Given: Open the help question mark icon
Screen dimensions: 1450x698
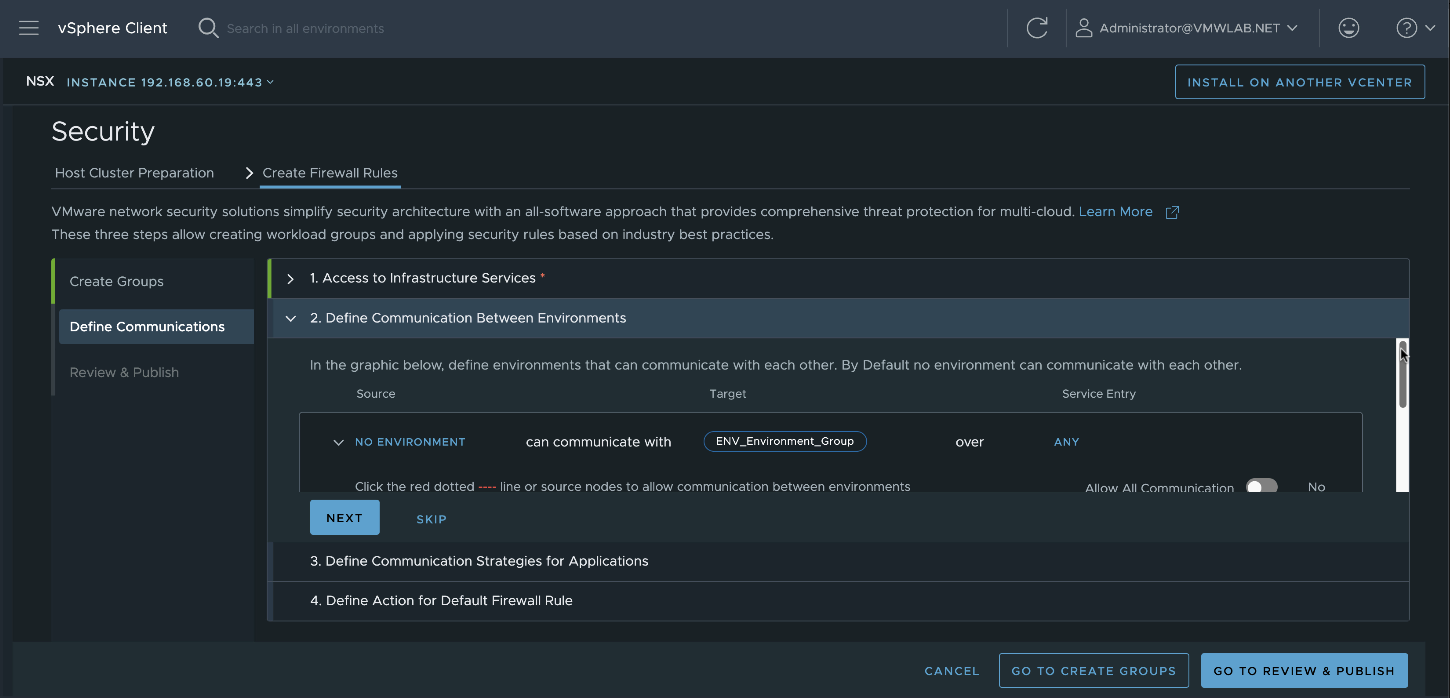Looking at the screenshot, I should 1406,28.
